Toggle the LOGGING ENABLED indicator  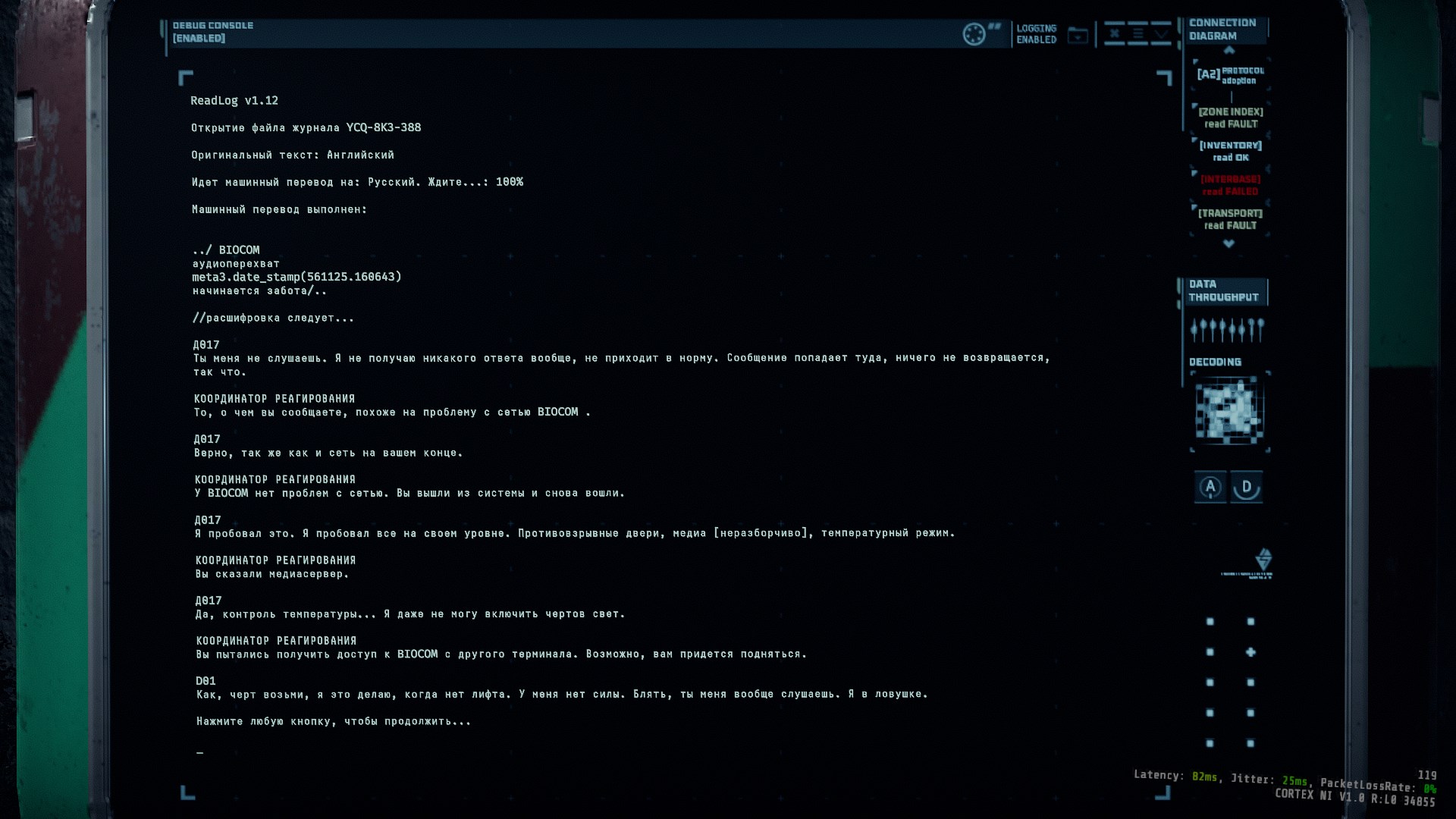point(1036,34)
